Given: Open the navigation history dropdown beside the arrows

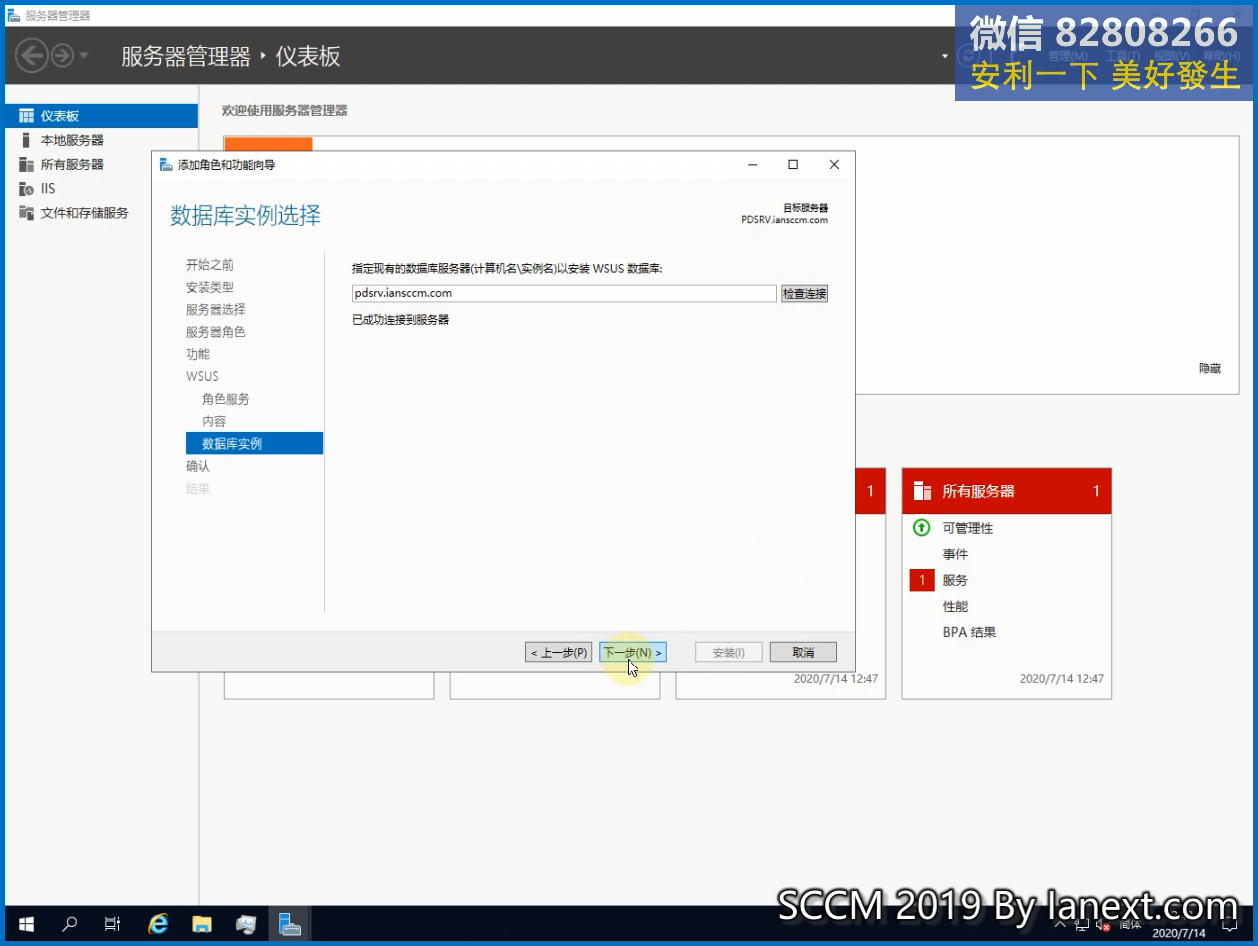Looking at the screenshot, I should pyautogui.click(x=83, y=56).
